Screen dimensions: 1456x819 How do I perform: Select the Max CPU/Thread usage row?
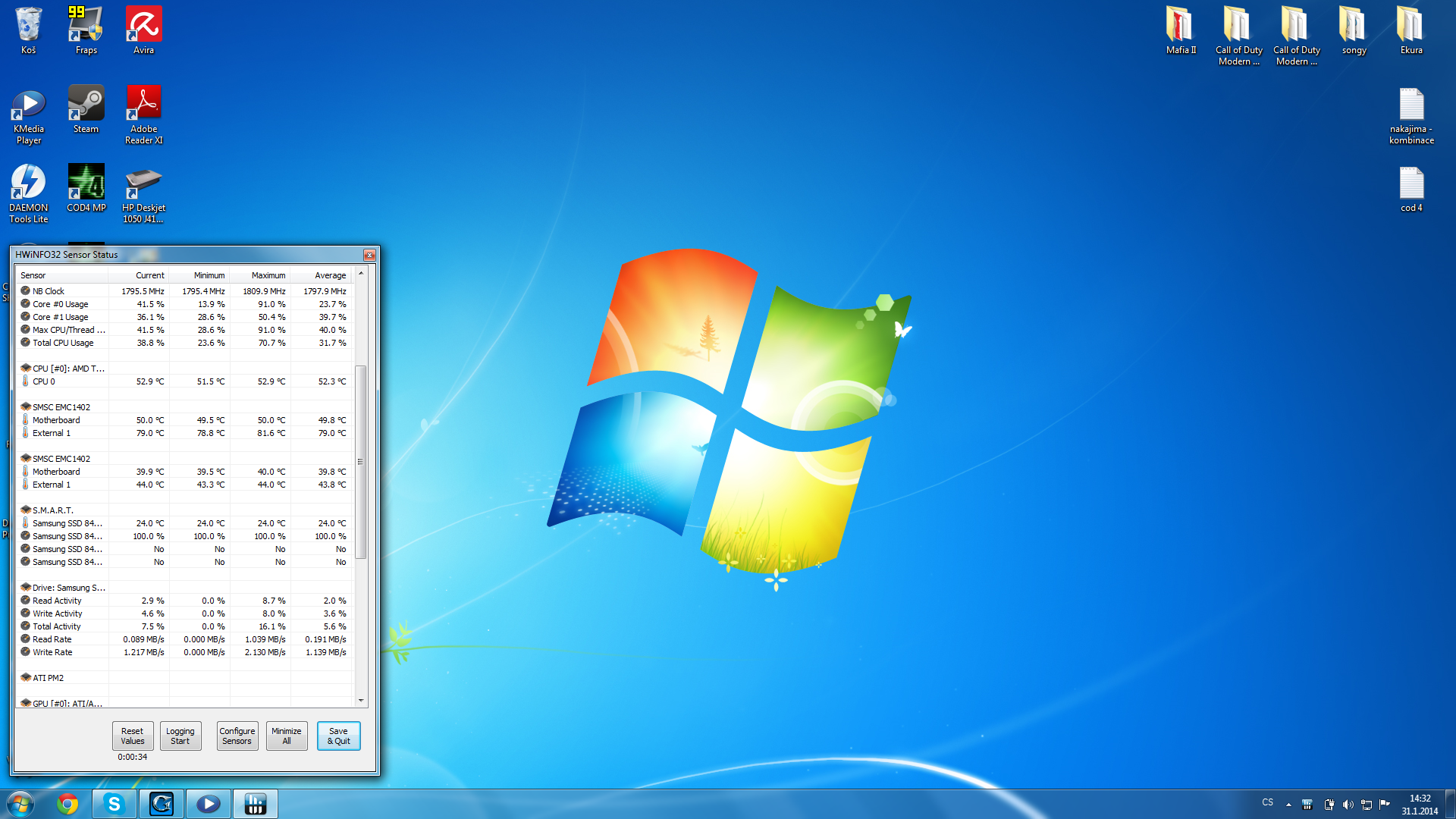click(x=184, y=330)
